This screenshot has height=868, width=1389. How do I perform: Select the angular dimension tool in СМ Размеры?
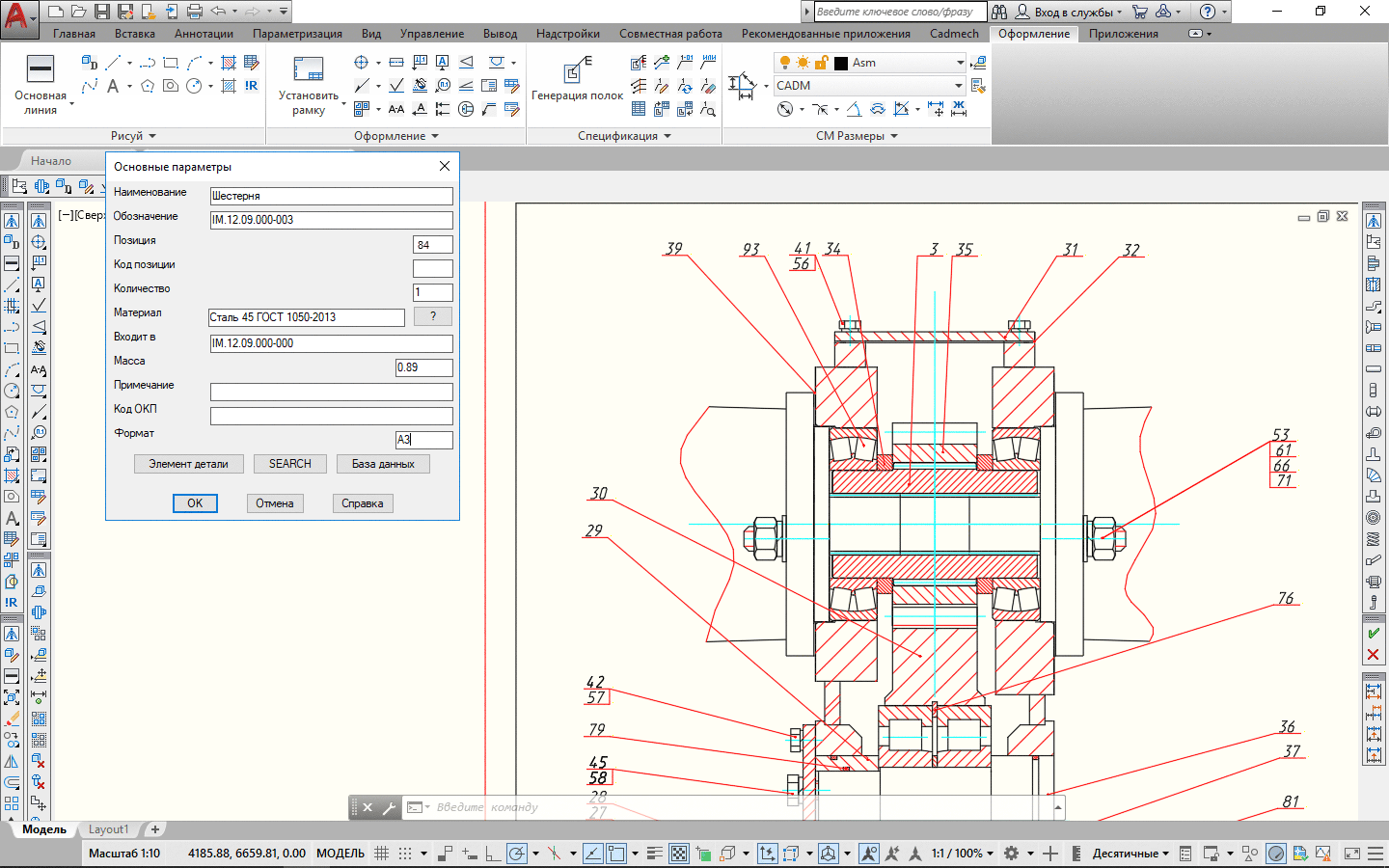[x=853, y=110]
